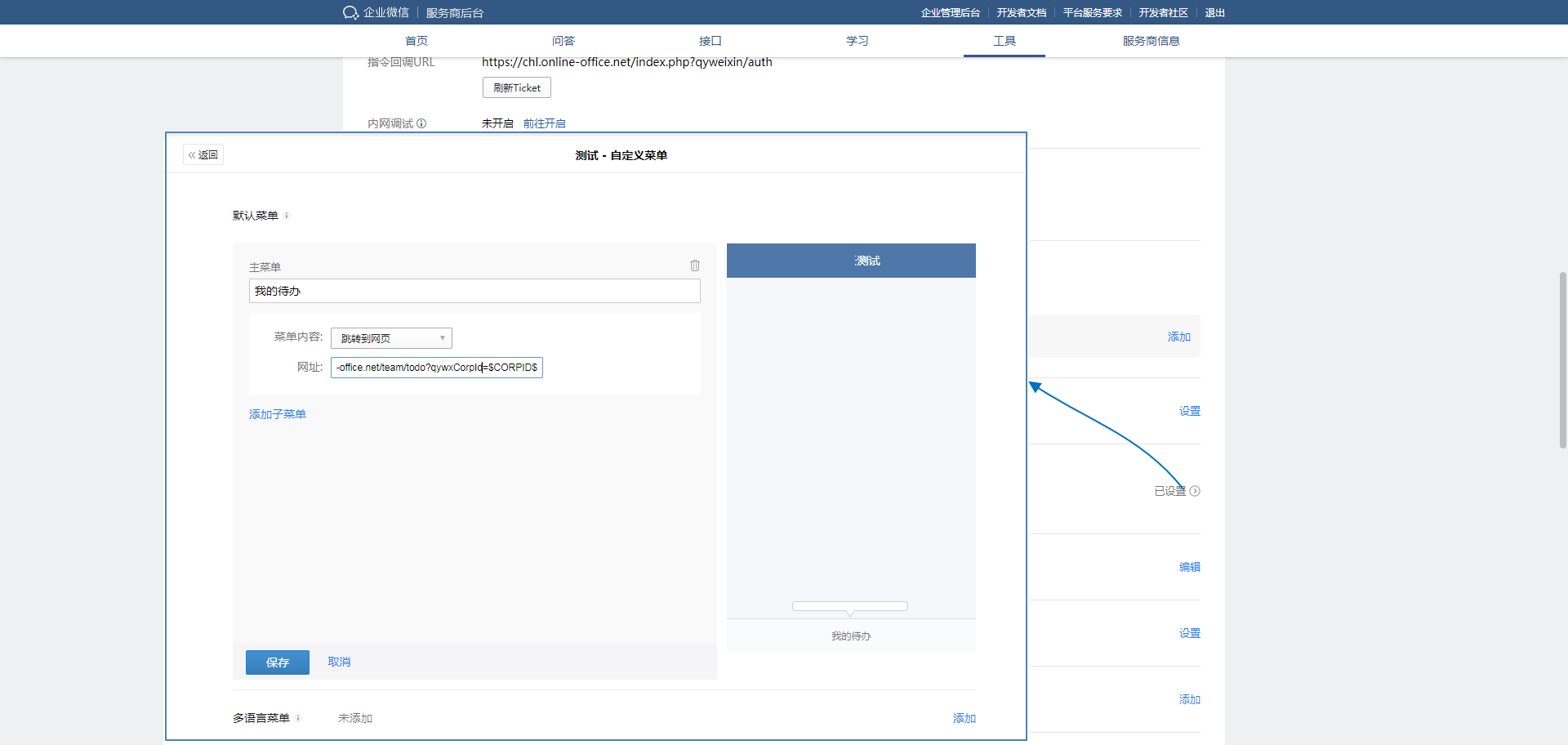Image resolution: width=1568 pixels, height=745 pixels.
Task: Select the 服务商信息 tab
Action: click(1151, 41)
